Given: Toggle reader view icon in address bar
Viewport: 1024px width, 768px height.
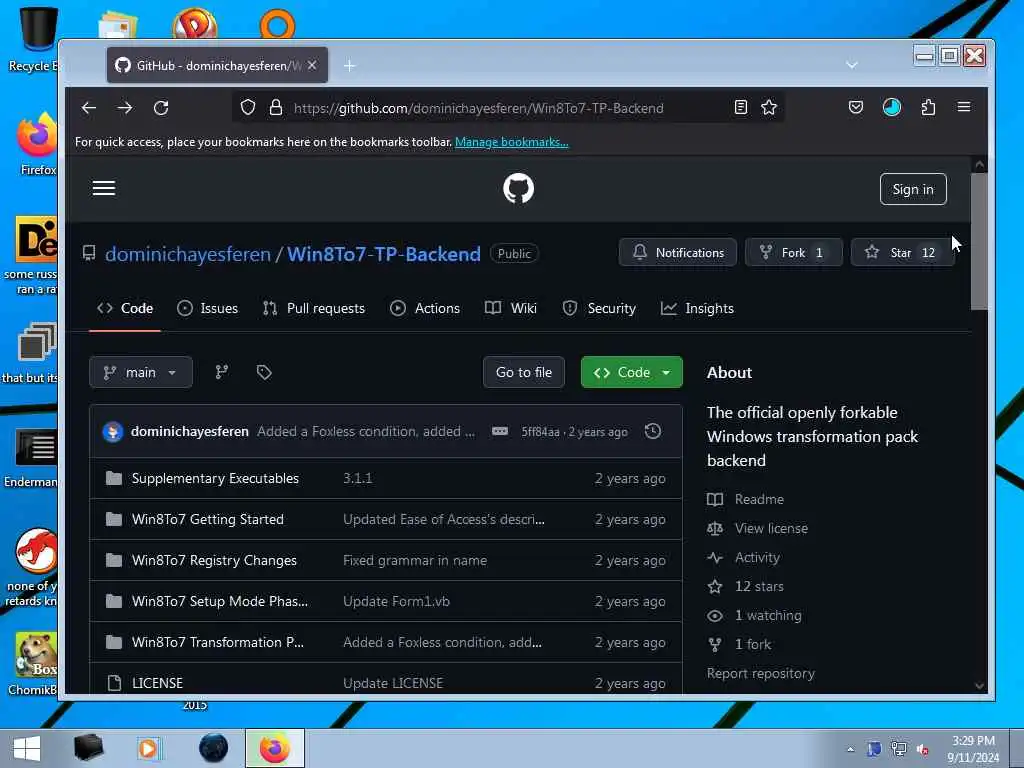Looking at the screenshot, I should pos(741,108).
